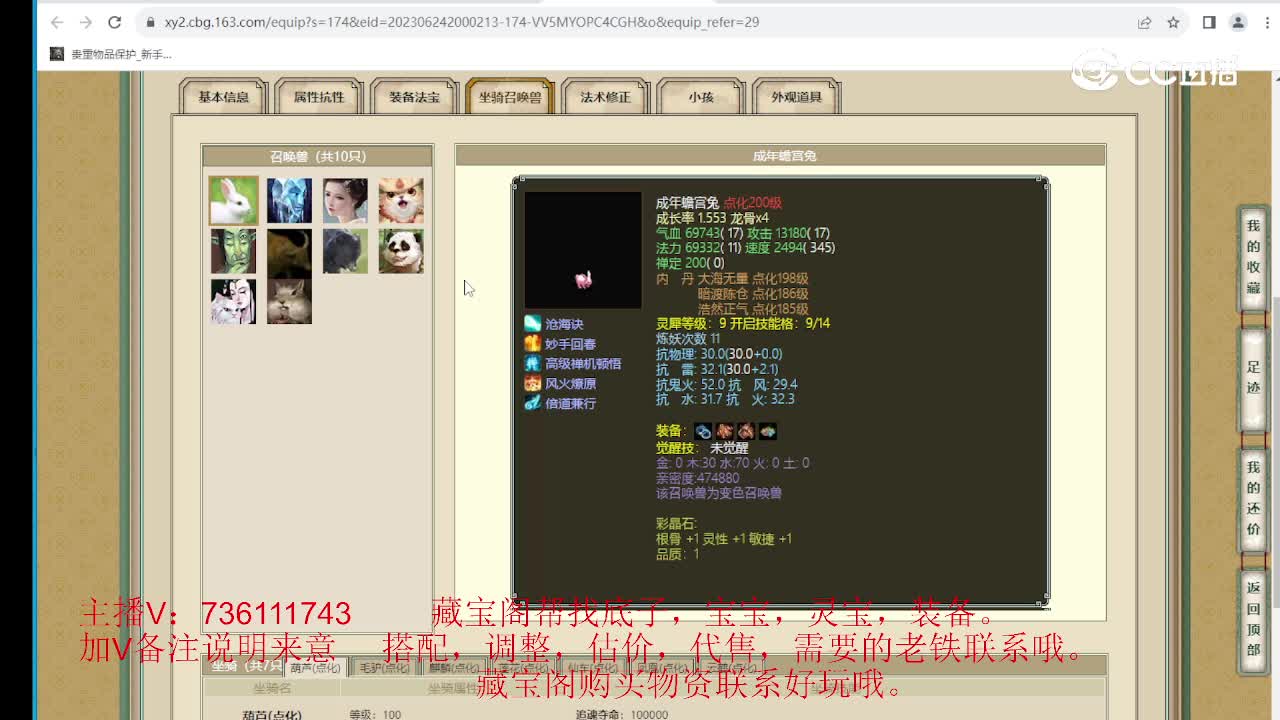
Task: Open the 贵重物品保护 bookmark
Action: click(x=111, y=54)
